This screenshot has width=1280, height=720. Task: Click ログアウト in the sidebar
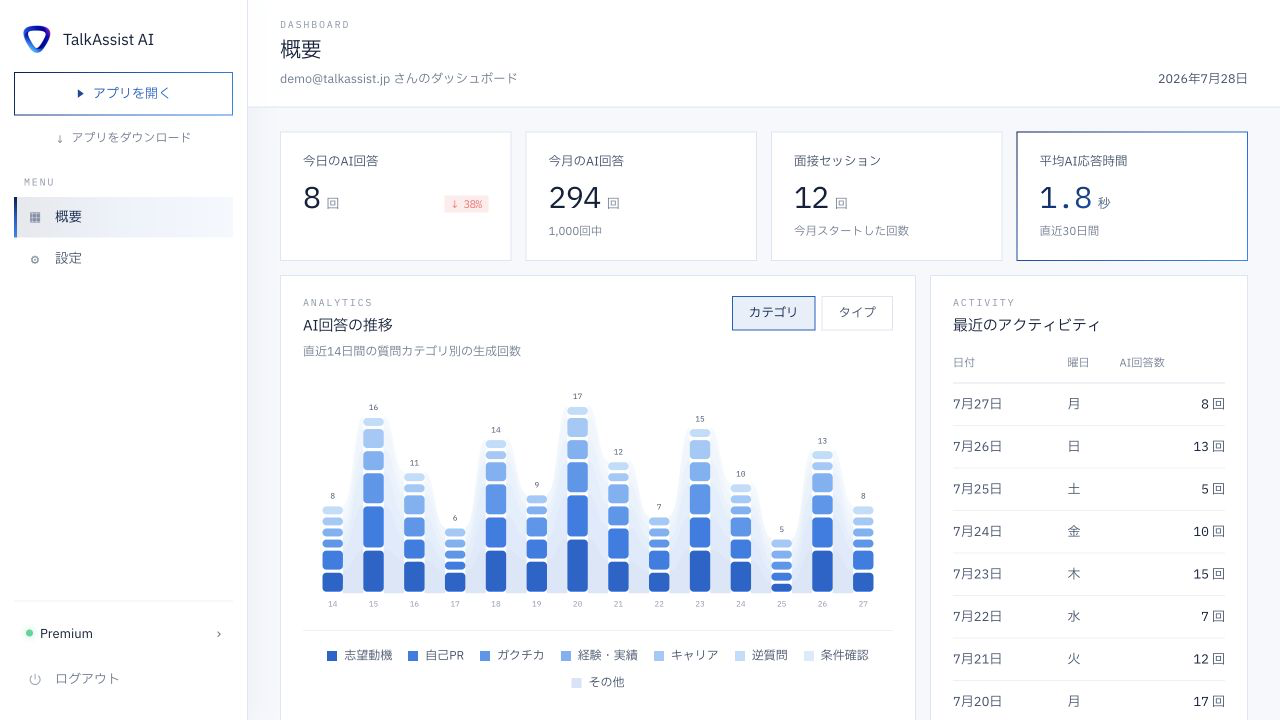[x=123, y=679]
